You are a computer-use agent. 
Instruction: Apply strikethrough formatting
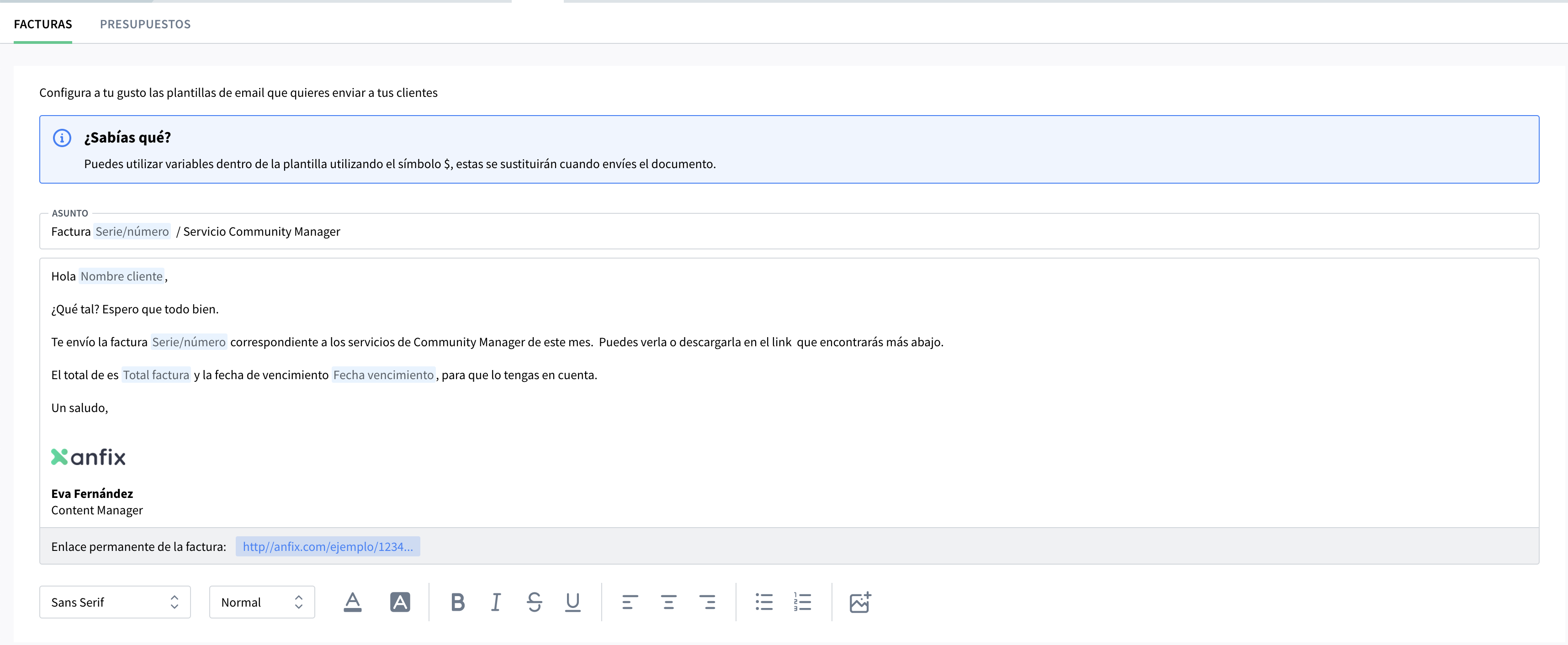click(535, 602)
